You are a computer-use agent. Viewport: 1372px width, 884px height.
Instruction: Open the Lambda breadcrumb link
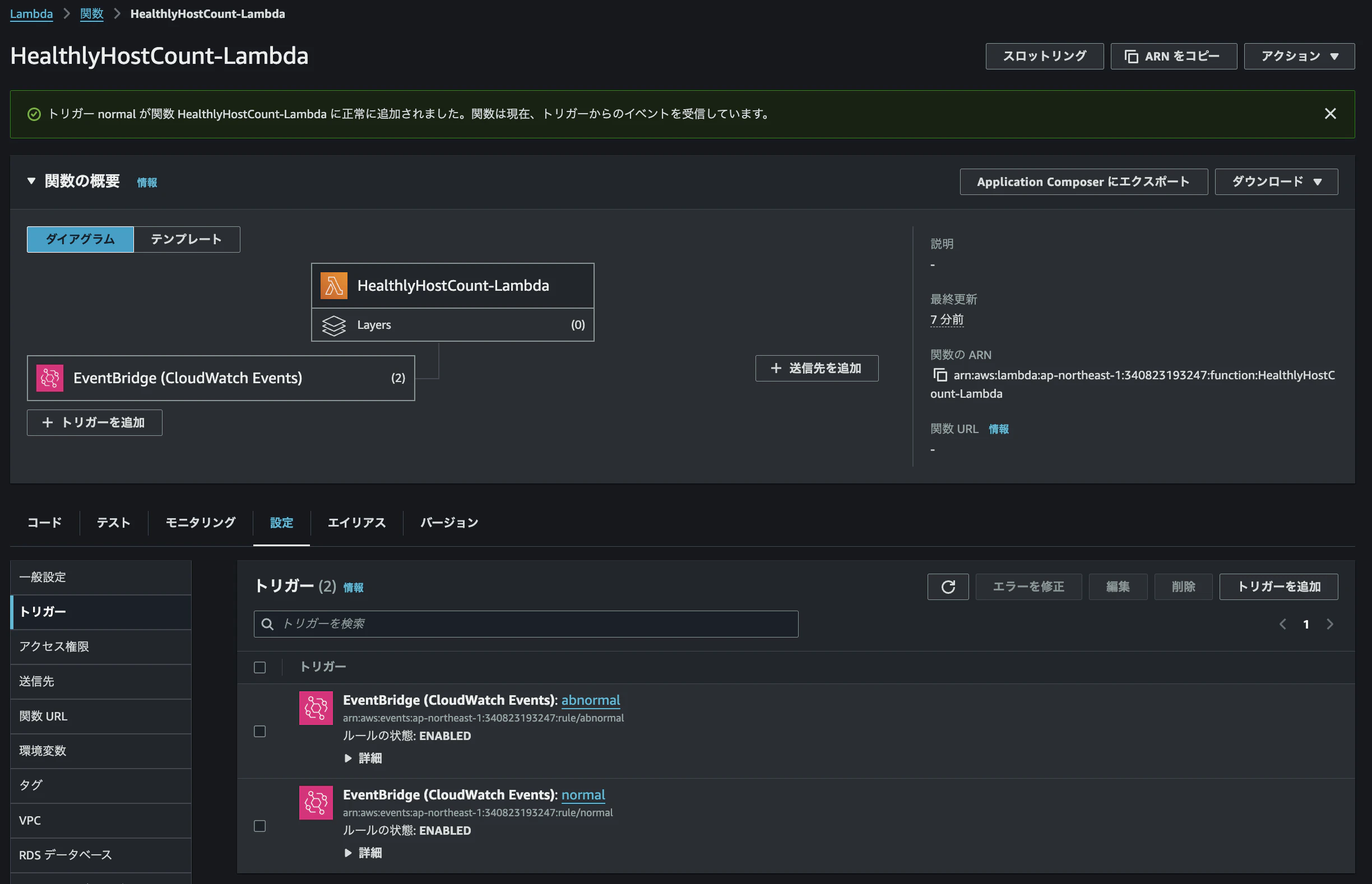pos(31,14)
